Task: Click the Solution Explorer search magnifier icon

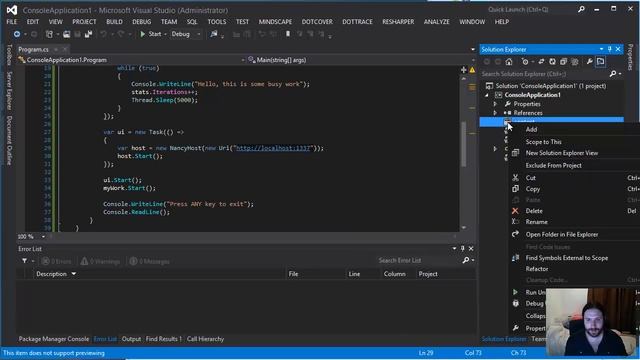Action: pos(613,74)
